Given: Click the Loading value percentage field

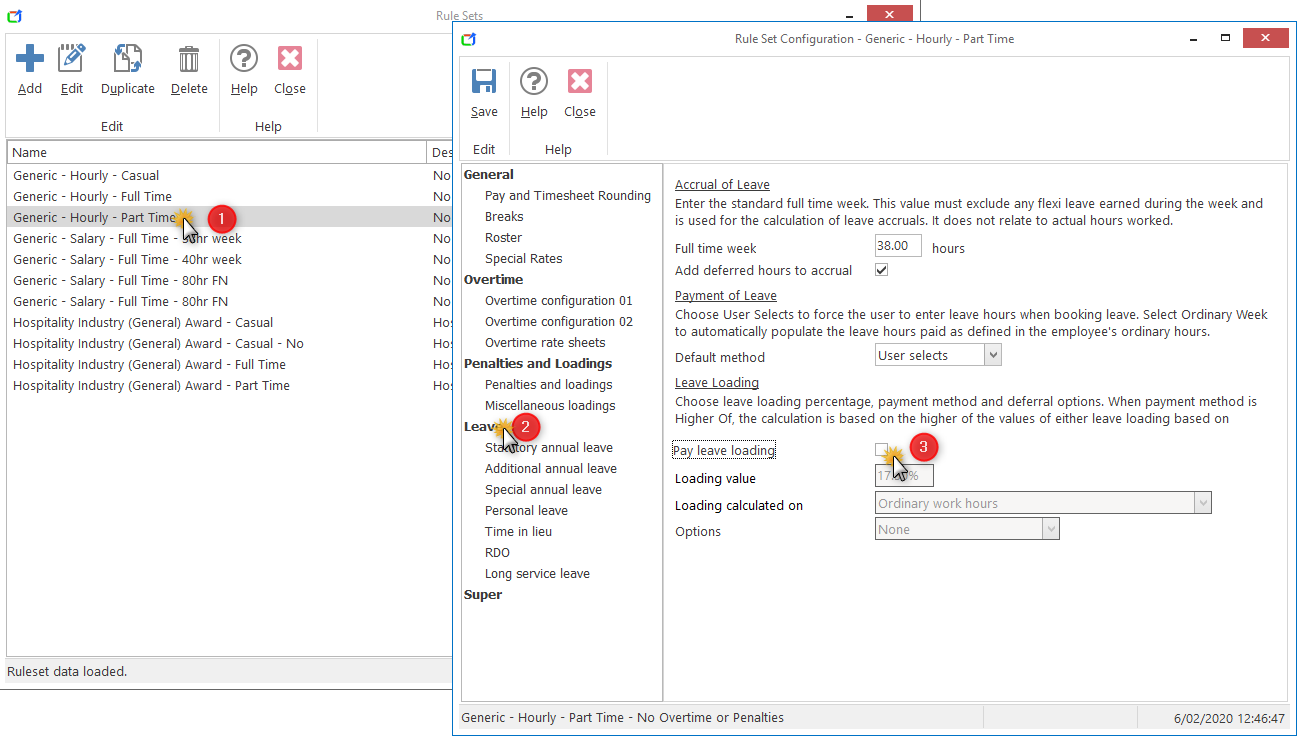Looking at the screenshot, I should pyautogui.click(x=904, y=476).
